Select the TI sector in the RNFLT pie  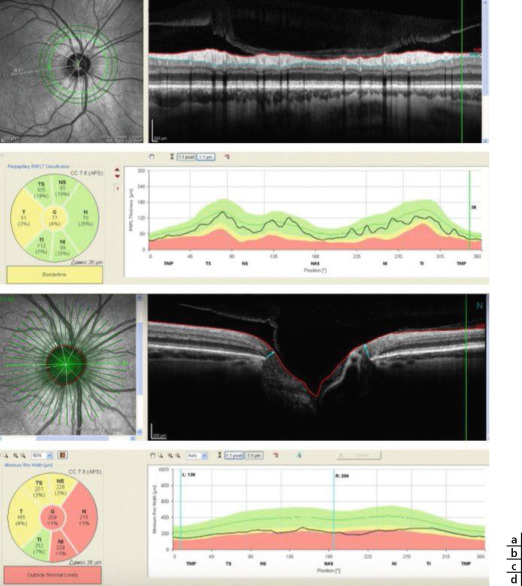coord(42,246)
